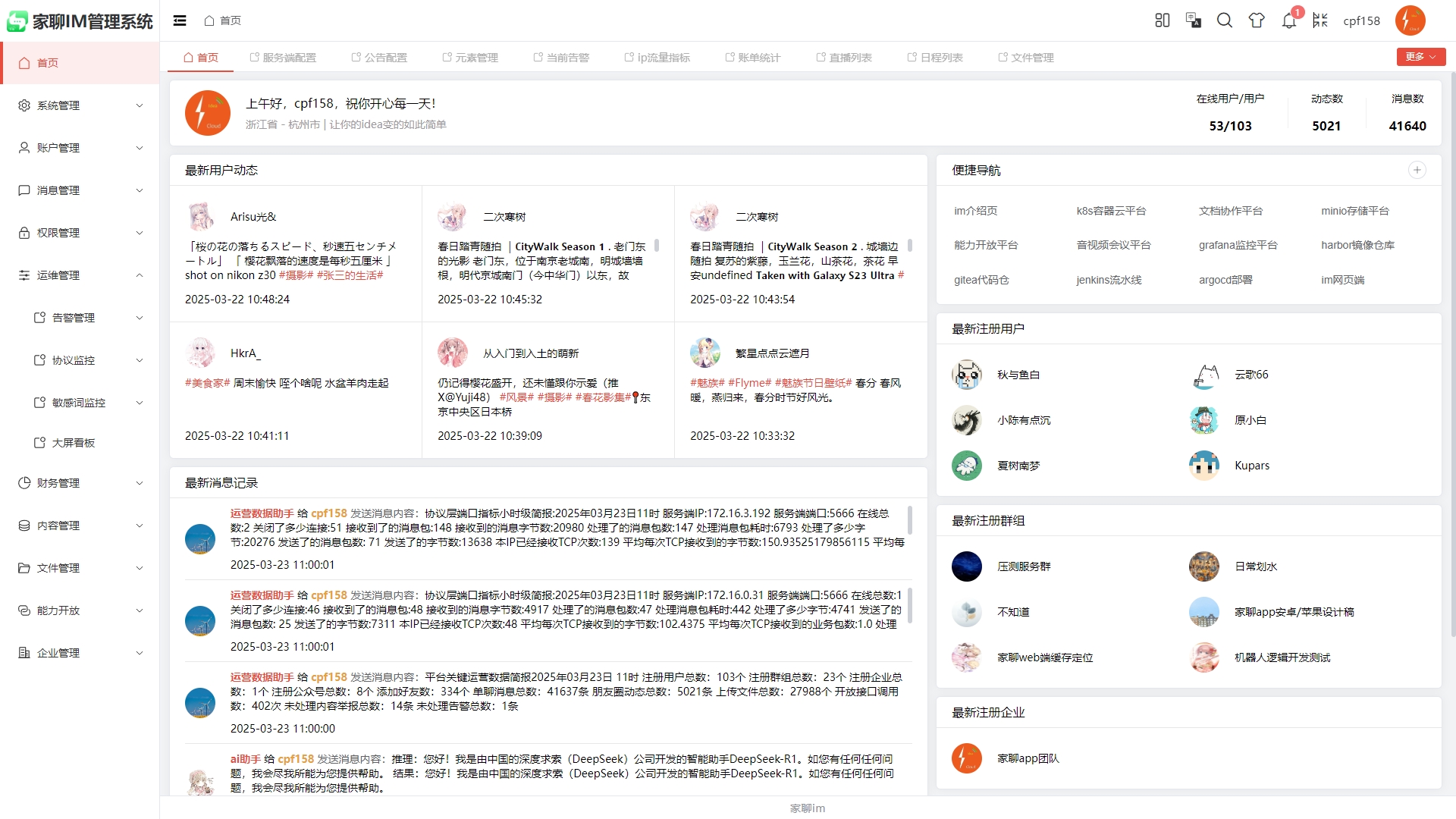The image size is (1456, 819).
Task: Open the cpf158 user avatar in header
Action: click(1410, 20)
